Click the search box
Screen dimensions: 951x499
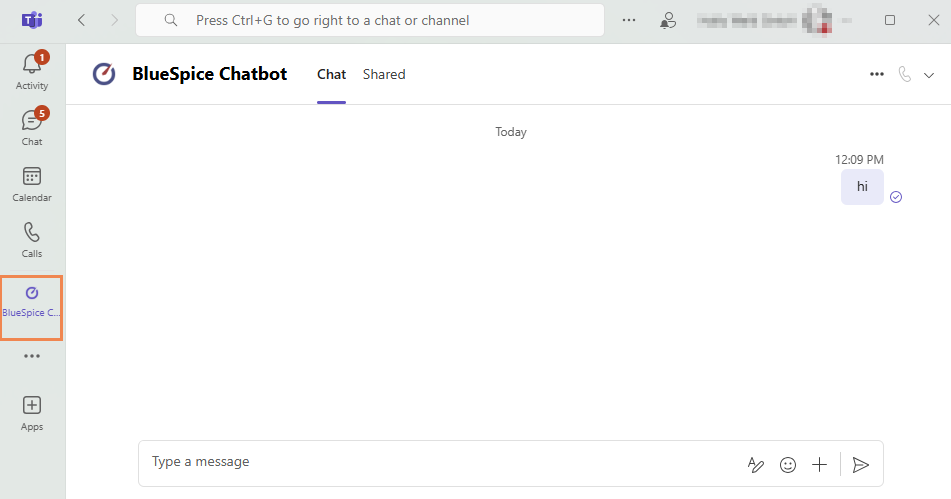[370, 20]
